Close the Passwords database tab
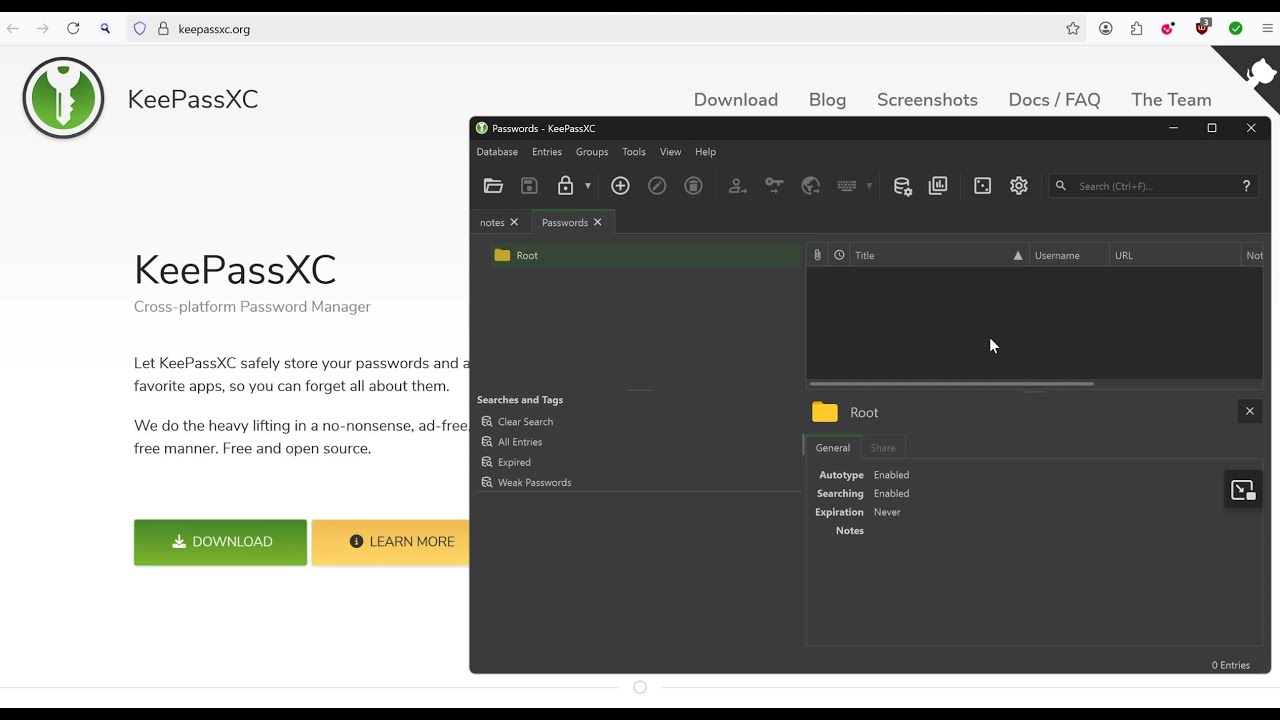 [x=597, y=222]
